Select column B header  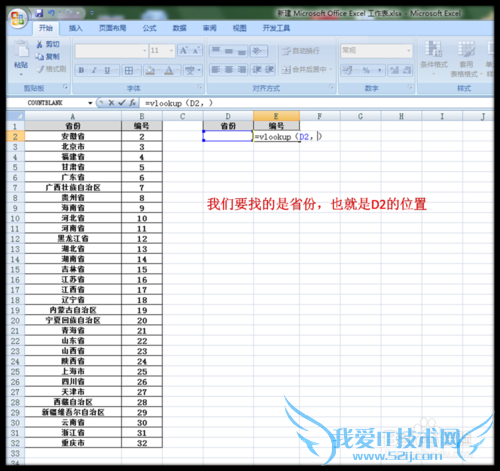pos(142,116)
